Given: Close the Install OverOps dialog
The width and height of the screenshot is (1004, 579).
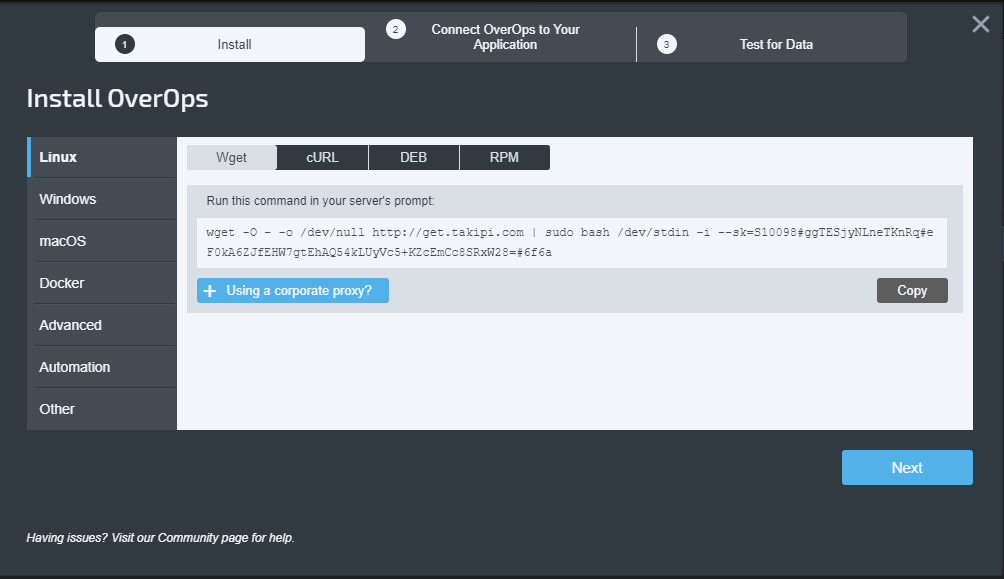Looking at the screenshot, I should [x=980, y=24].
